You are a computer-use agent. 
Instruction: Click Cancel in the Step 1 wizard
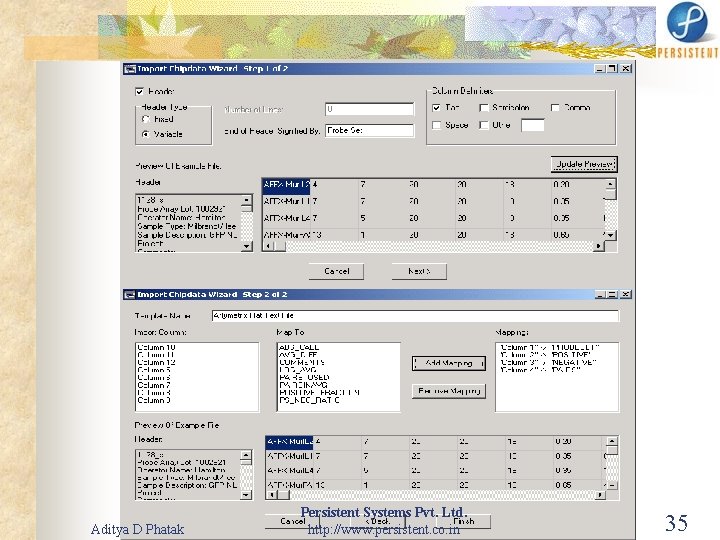(x=336, y=271)
